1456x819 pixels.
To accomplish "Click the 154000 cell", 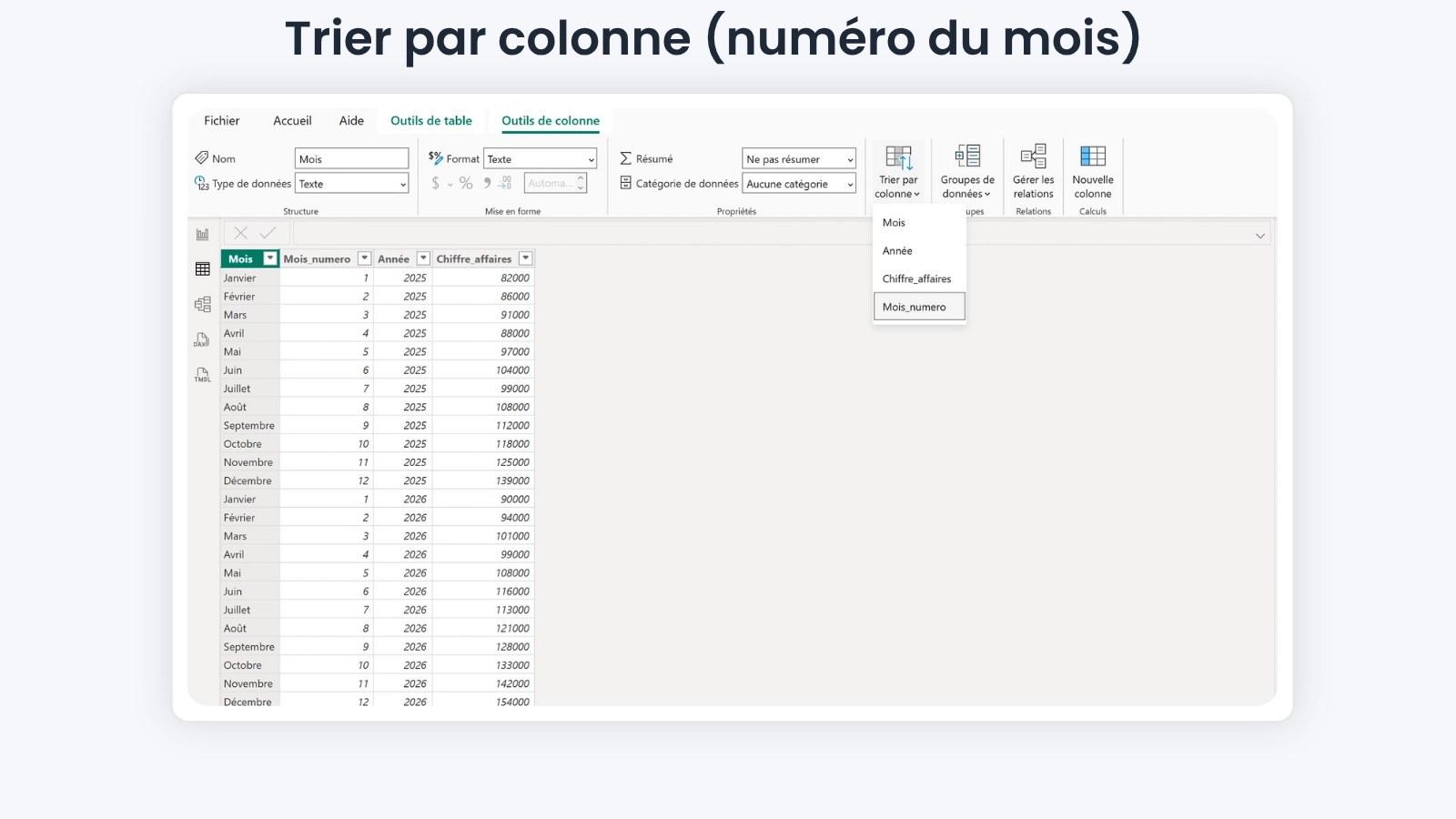I will click(483, 702).
